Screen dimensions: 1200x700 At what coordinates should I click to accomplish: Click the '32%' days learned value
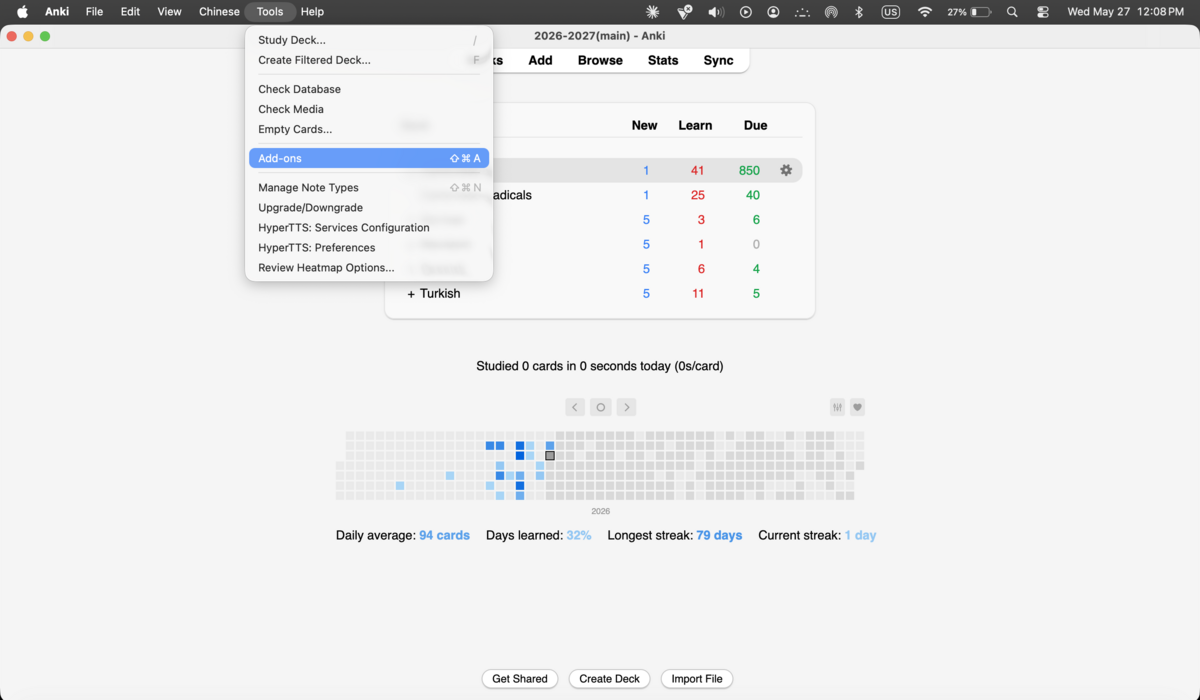(579, 535)
